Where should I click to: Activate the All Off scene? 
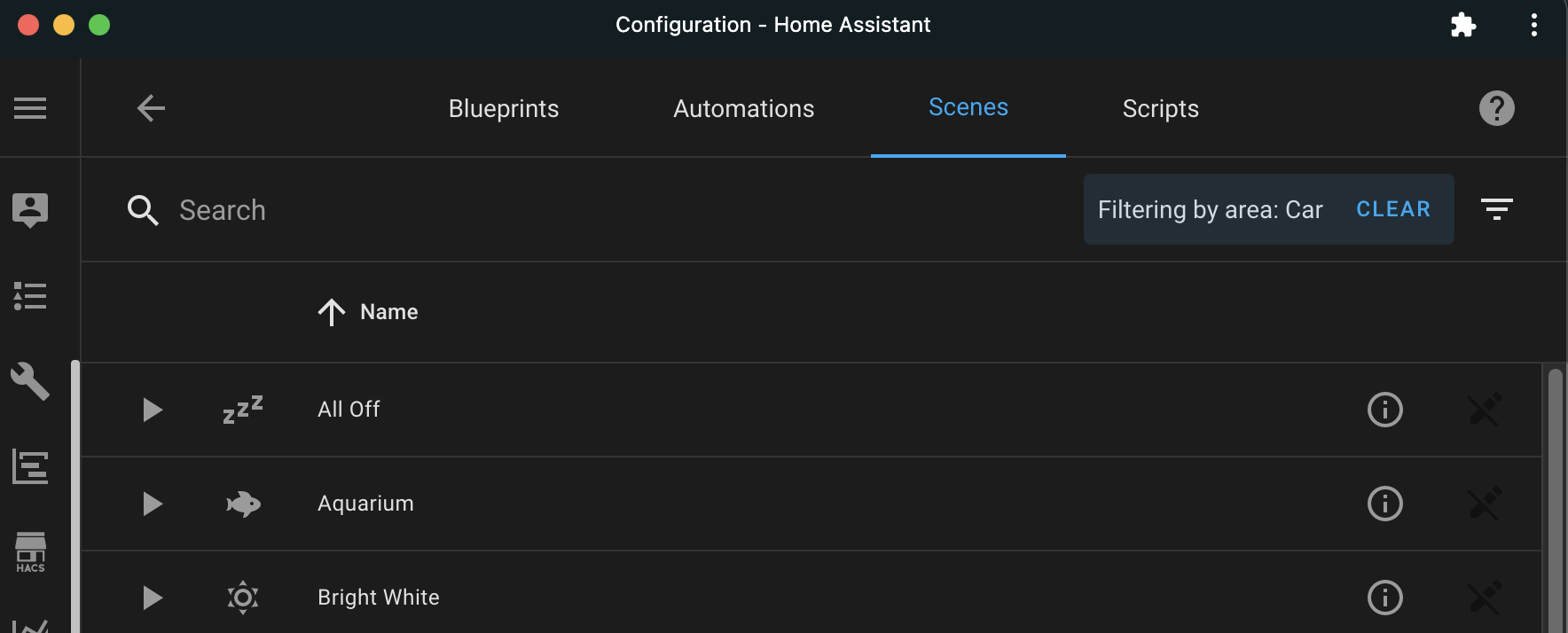click(153, 410)
